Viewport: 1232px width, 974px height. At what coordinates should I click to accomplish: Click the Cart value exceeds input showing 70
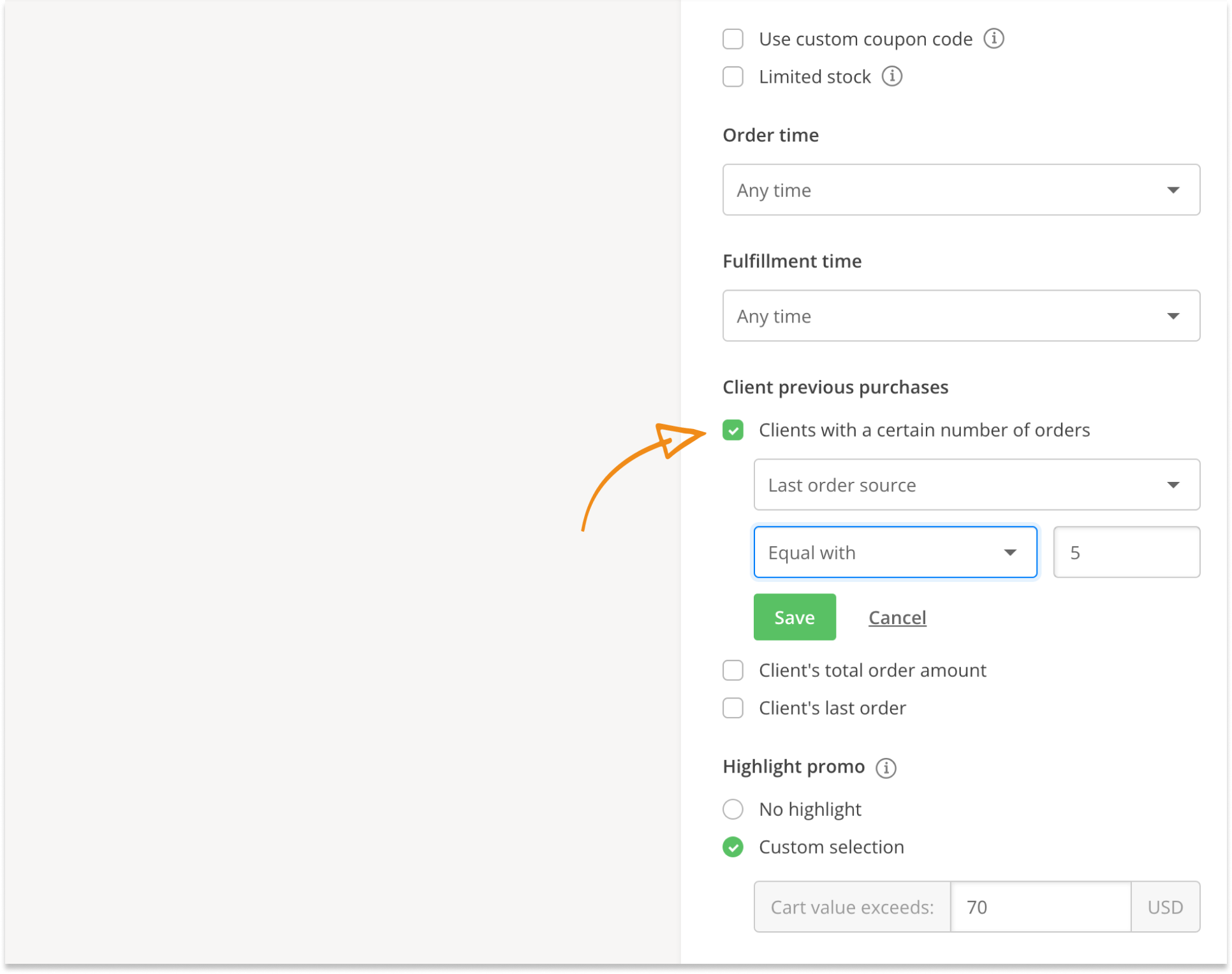pyautogui.click(x=1040, y=906)
